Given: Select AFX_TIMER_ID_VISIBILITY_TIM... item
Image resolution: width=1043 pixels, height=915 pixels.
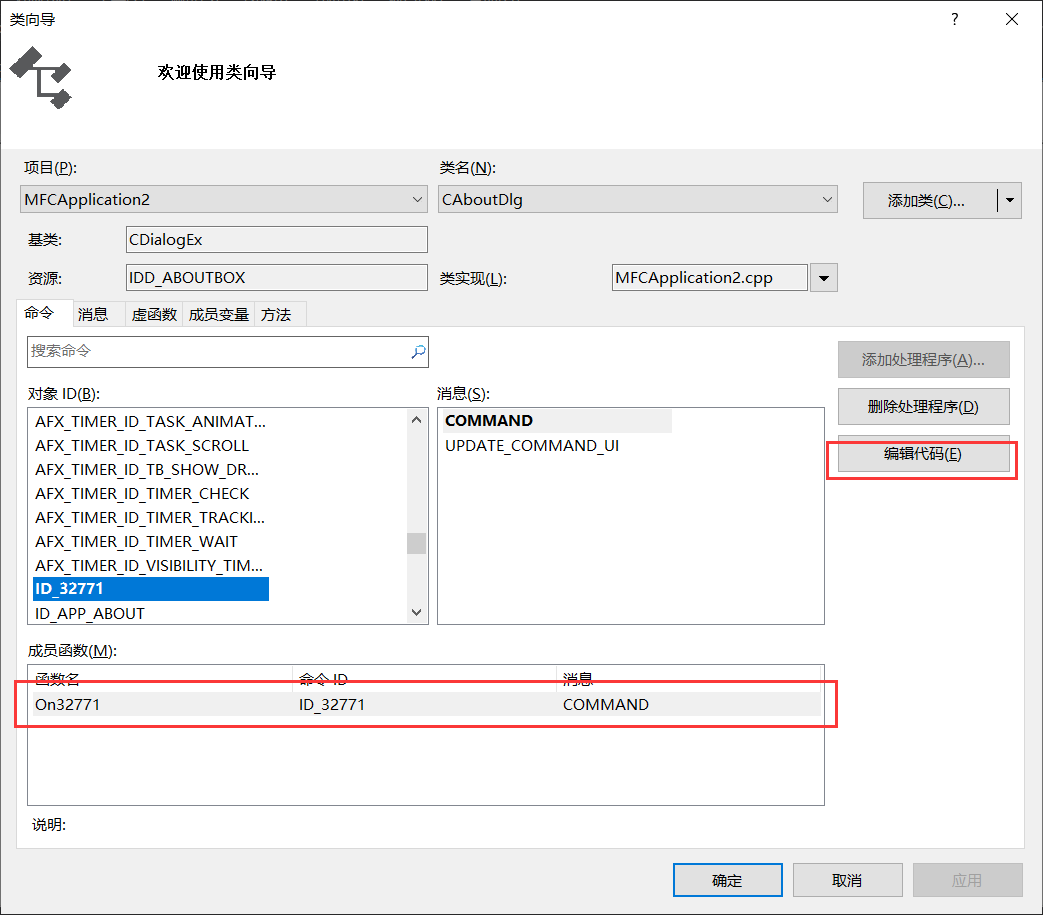Looking at the screenshot, I should click(x=149, y=565).
